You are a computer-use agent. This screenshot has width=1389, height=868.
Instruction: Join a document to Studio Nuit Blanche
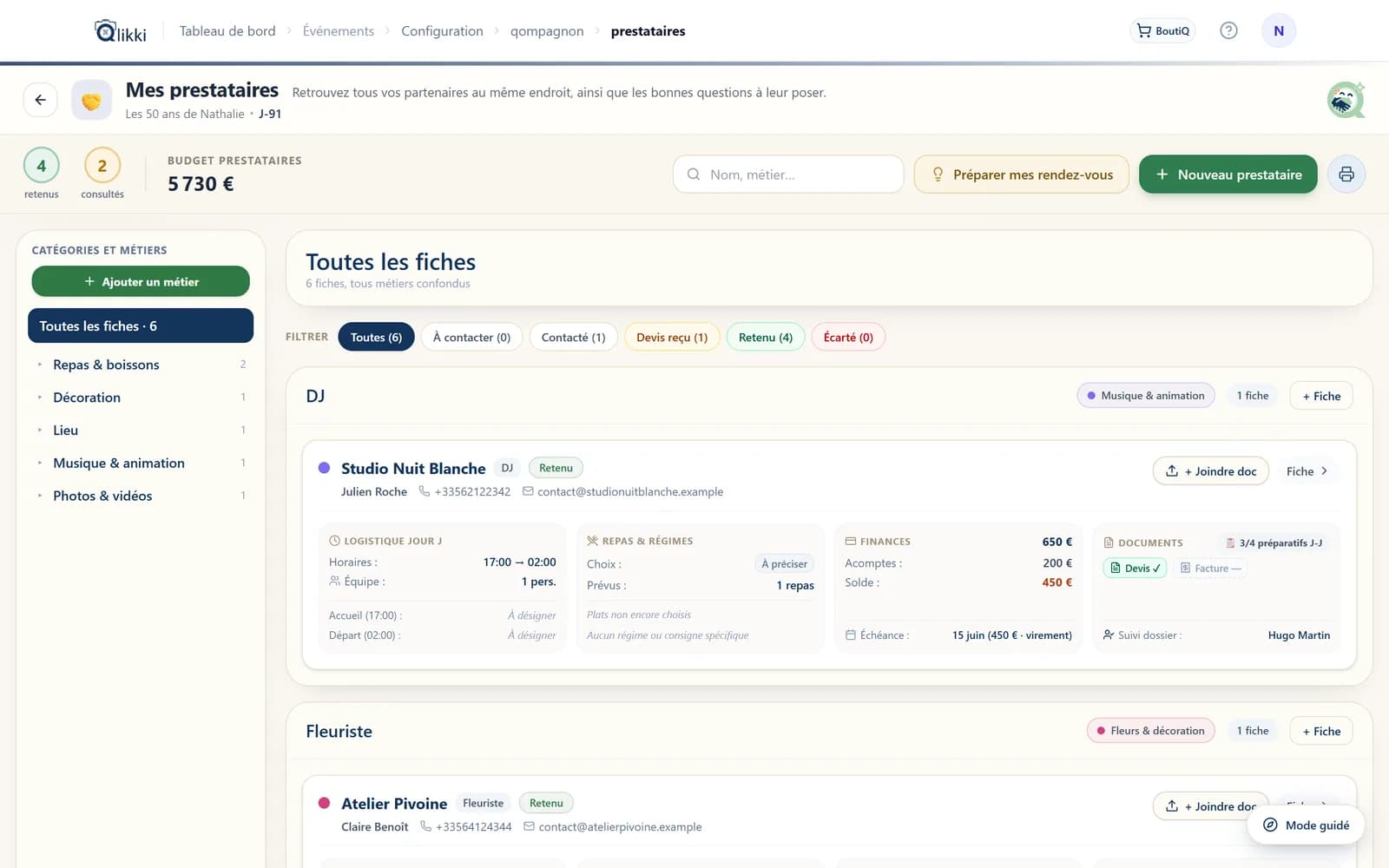pyautogui.click(x=1210, y=471)
